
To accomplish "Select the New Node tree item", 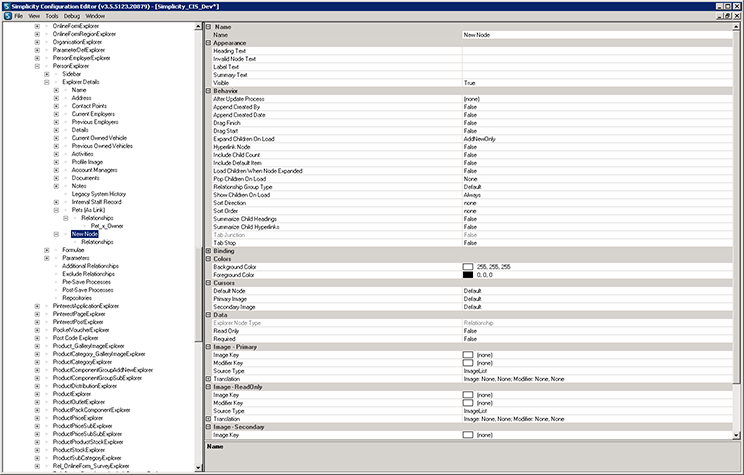I will tap(85, 234).
